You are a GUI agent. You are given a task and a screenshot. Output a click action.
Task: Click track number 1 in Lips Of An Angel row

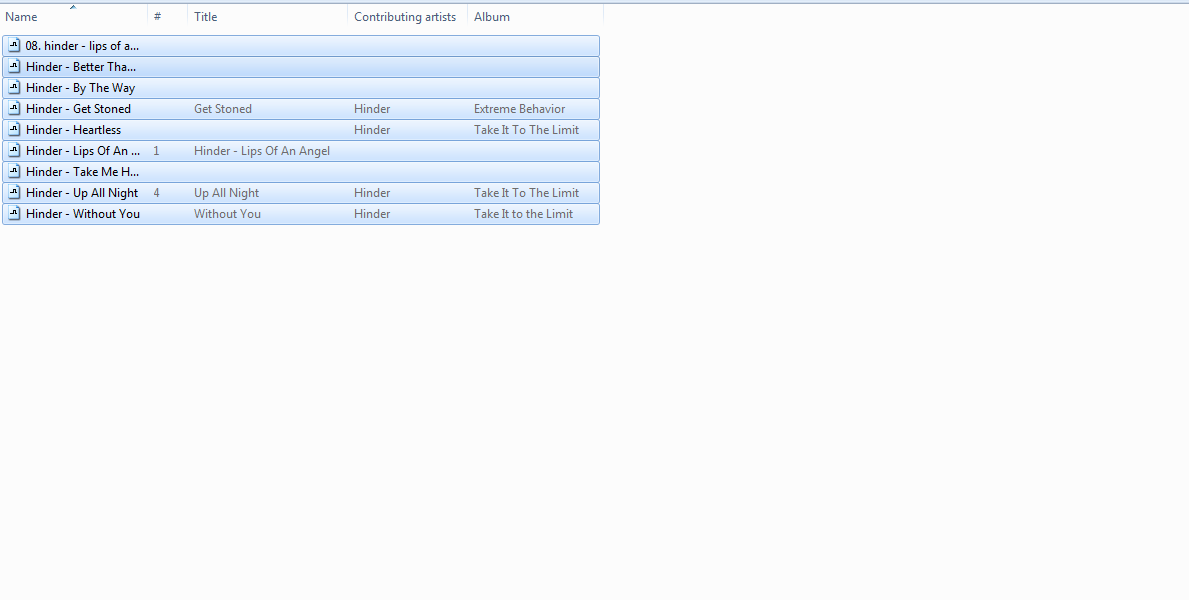pos(156,151)
